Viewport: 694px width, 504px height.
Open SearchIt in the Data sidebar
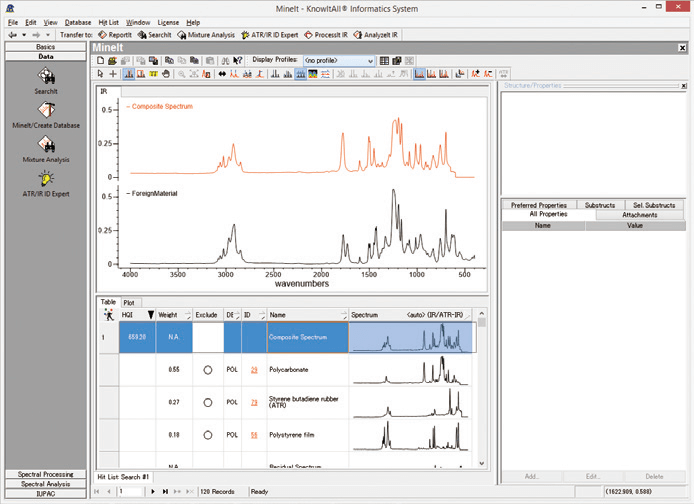click(x=46, y=80)
